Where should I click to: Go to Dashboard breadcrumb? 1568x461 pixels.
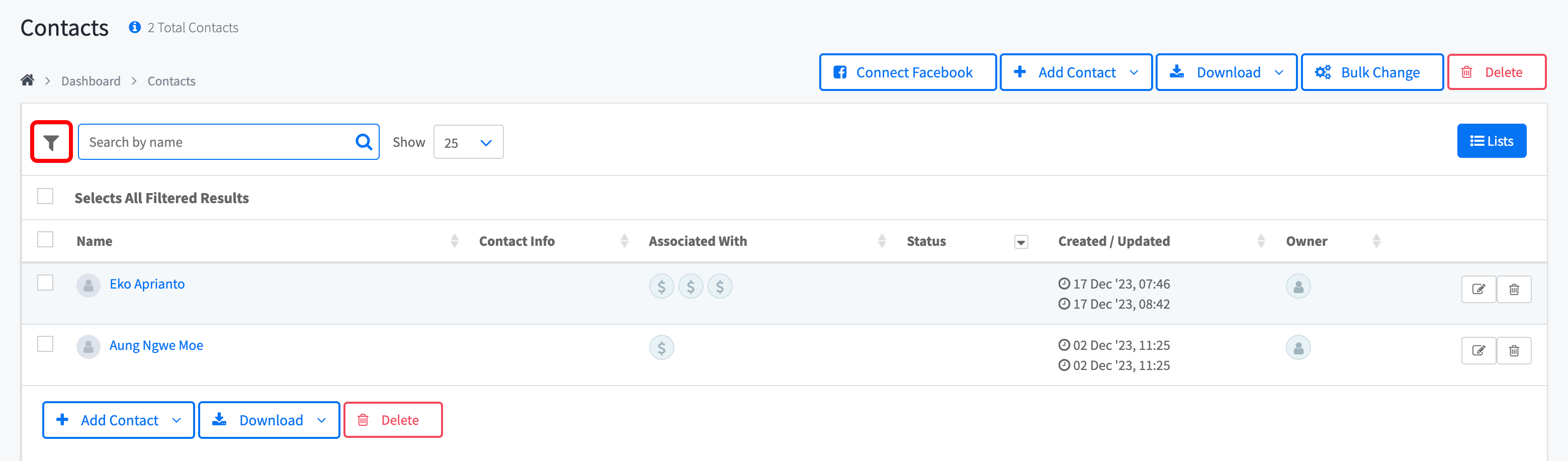[x=91, y=81]
